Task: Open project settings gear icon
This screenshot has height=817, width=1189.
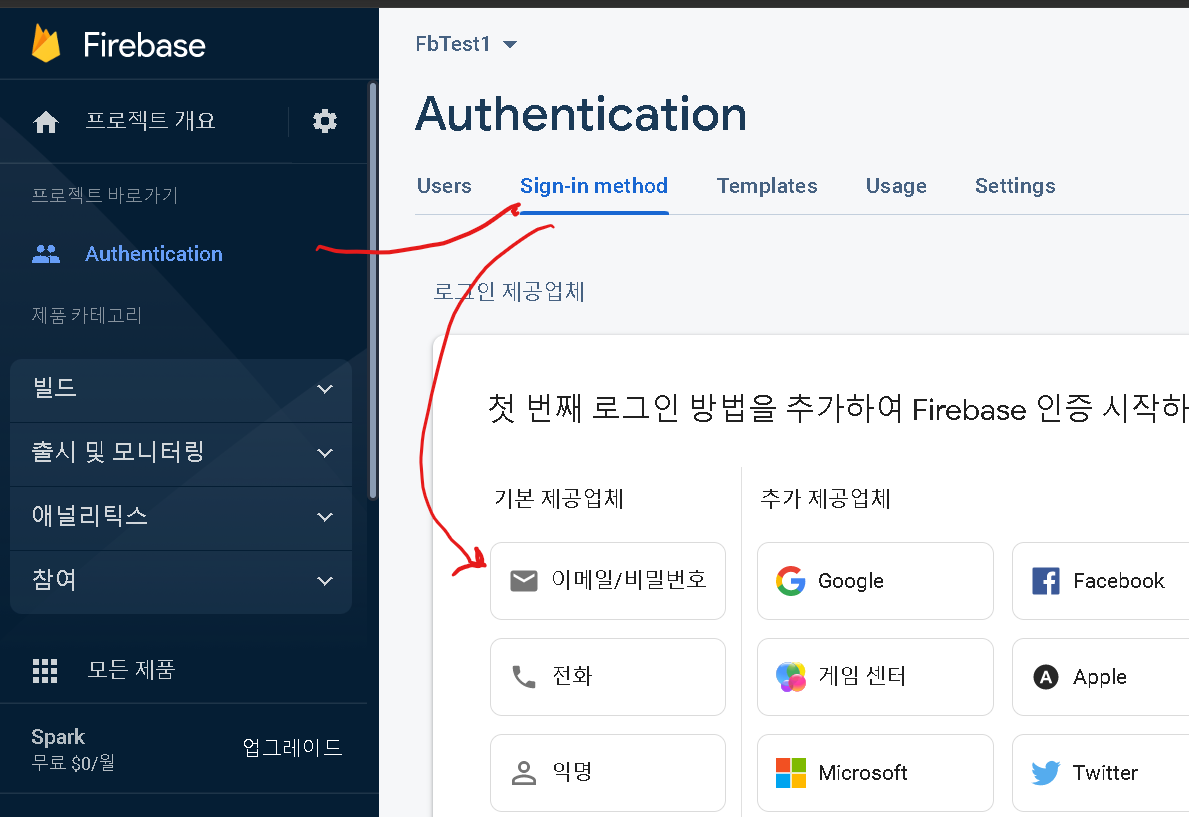Action: click(325, 121)
